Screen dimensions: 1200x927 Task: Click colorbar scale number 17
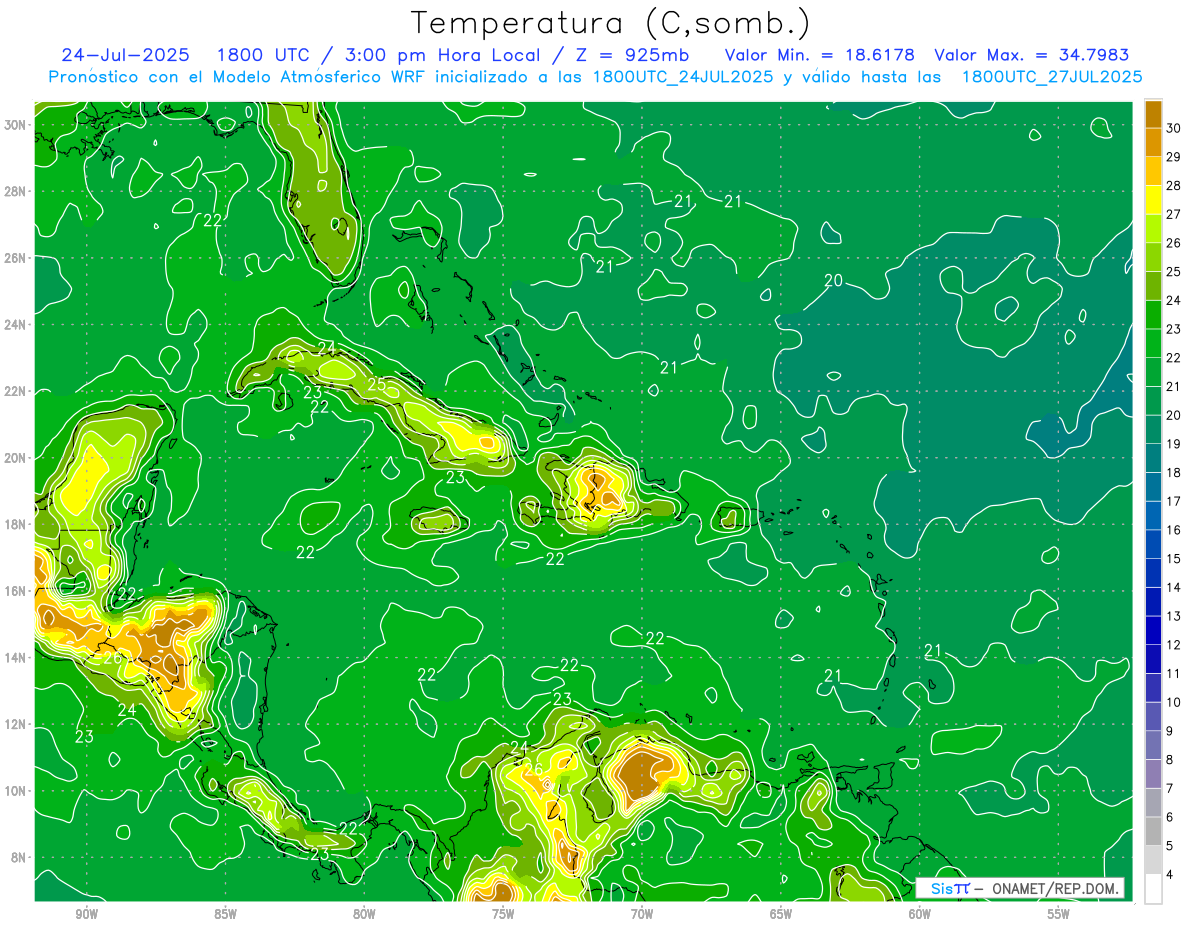(x=1173, y=501)
